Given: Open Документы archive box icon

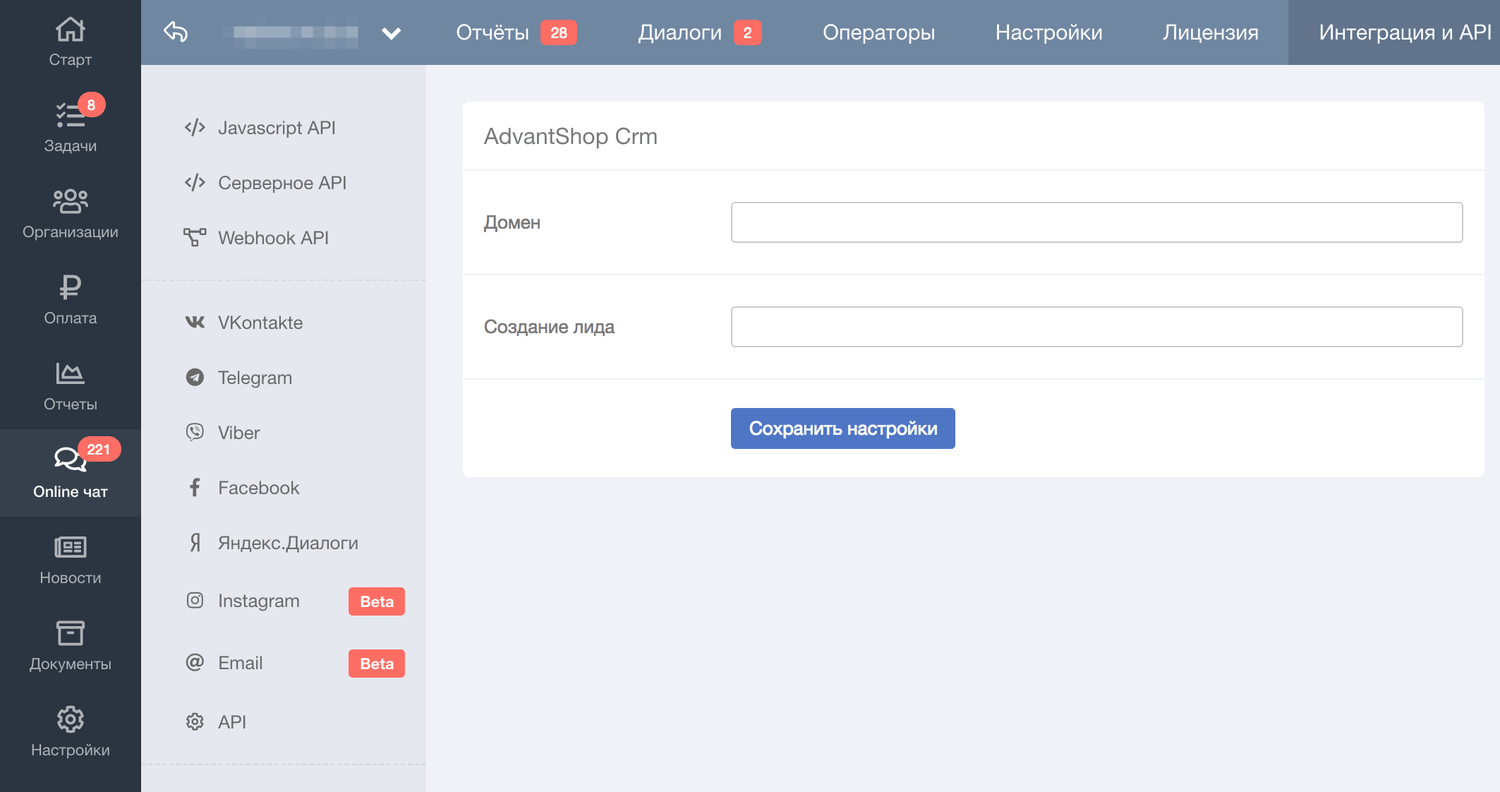Looking at the screenshot, I should [70, 633].
